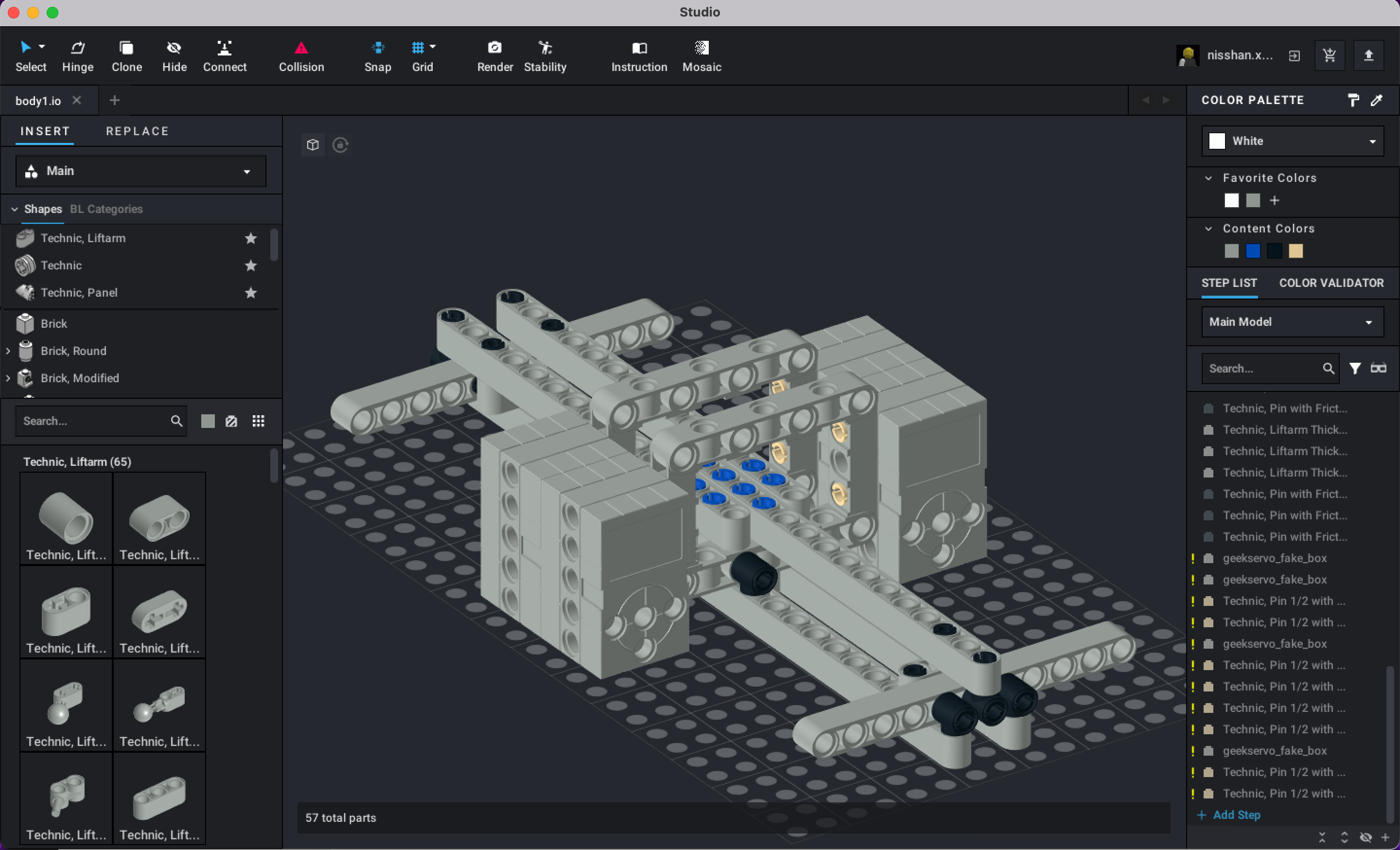Open Instruction mode
The width and height of the screenshot is (1400, 850).
(x=639, y=55)
